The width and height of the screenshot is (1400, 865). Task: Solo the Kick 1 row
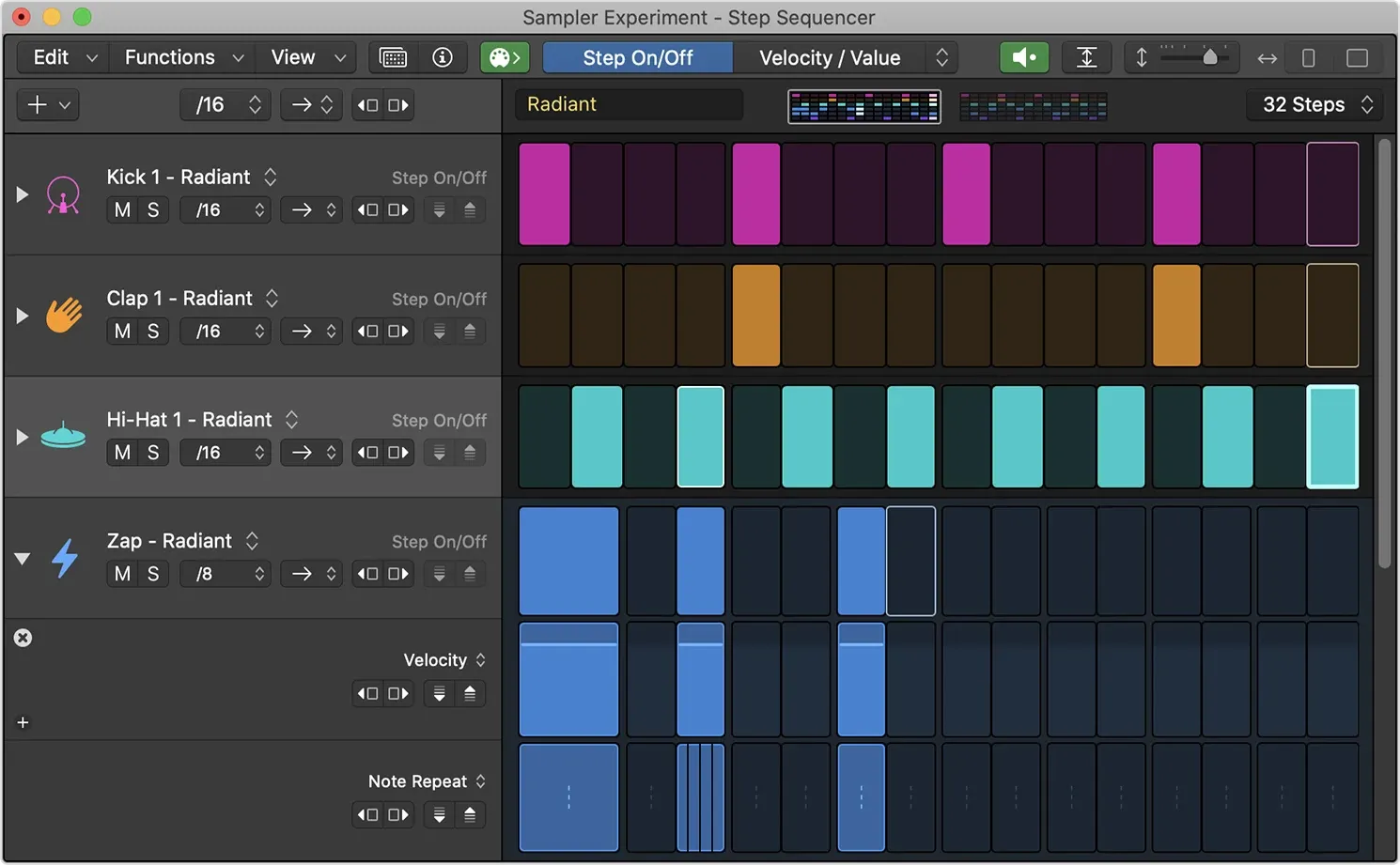(153, 210)
